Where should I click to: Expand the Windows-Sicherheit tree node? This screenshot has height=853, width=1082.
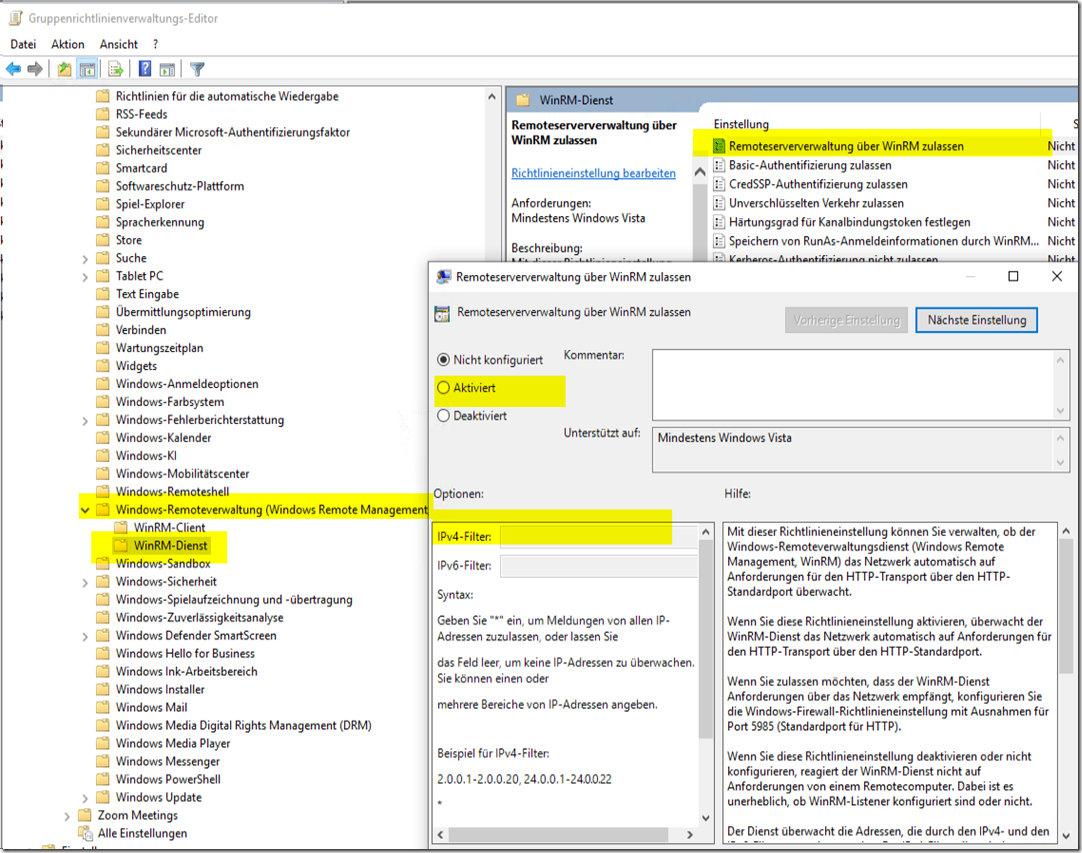pos(85,582)
